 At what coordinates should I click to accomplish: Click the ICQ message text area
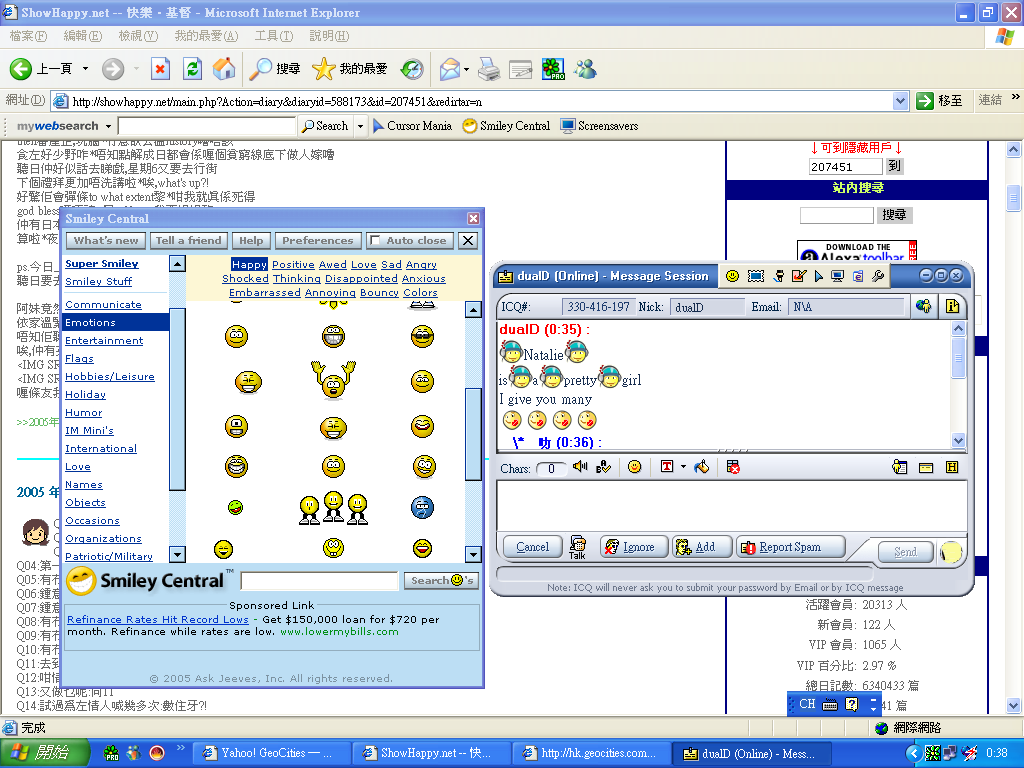click(x=731, y=505)
